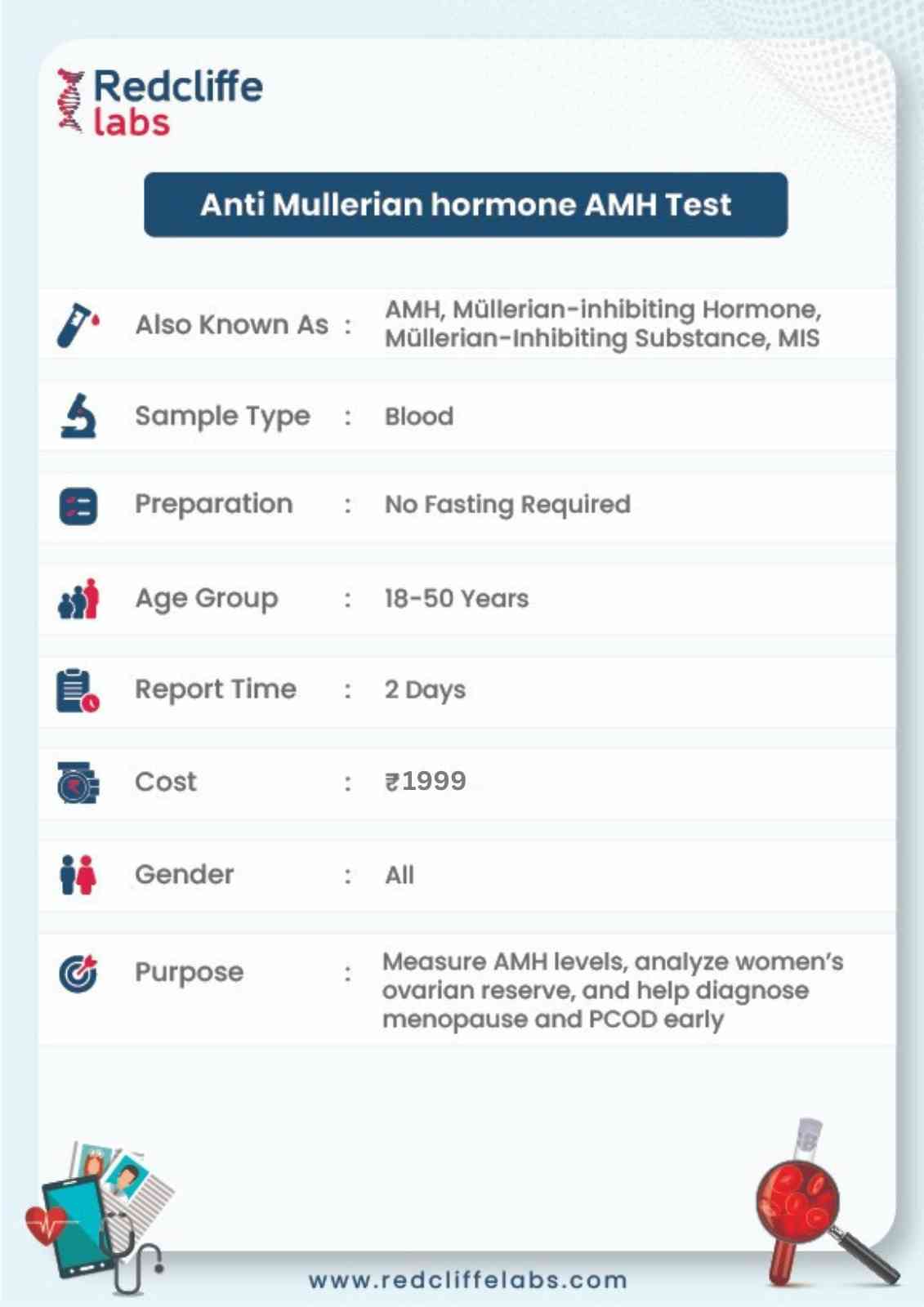Select the target icon beside Purpose

(x=78, y=973)
